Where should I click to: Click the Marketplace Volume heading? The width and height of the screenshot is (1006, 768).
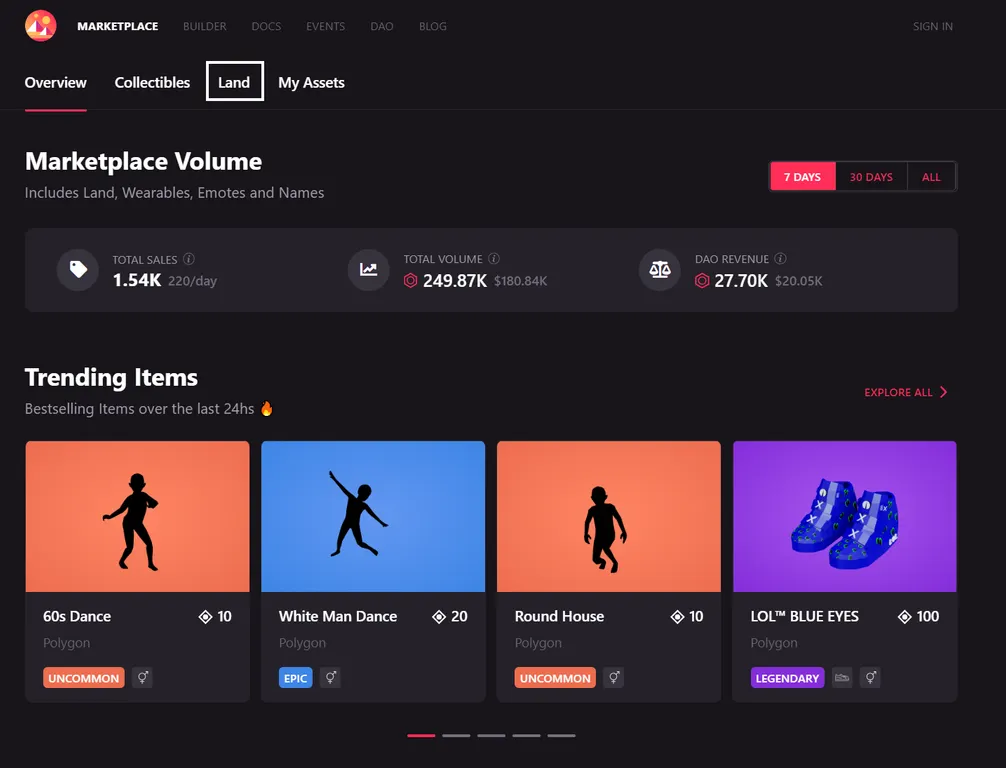point(143,162)
